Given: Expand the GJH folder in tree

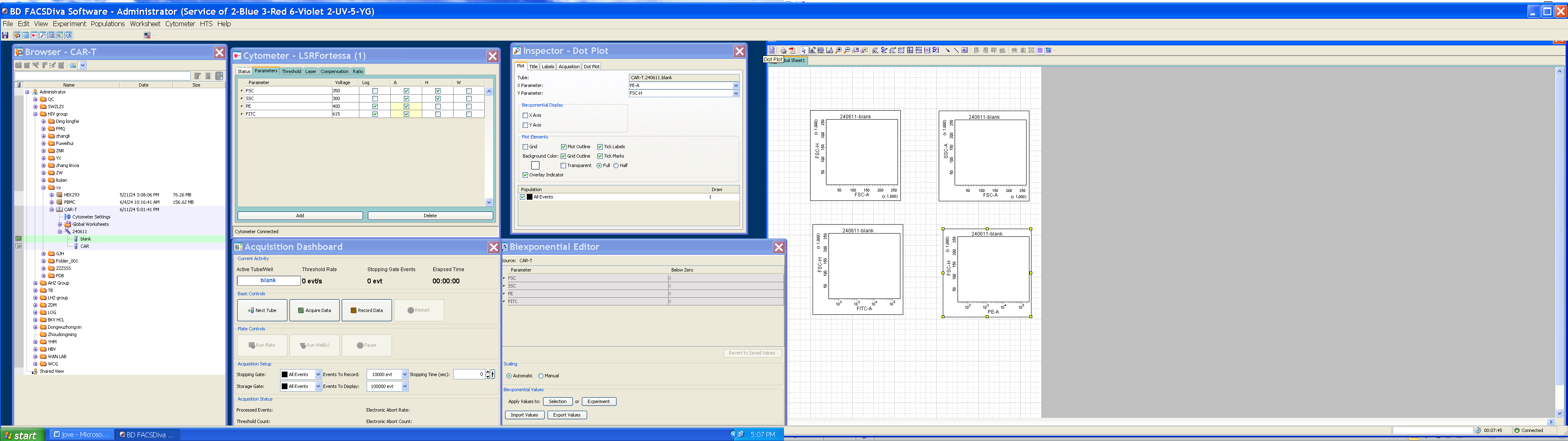Looking at the screenshot, I should click(44, 254).
